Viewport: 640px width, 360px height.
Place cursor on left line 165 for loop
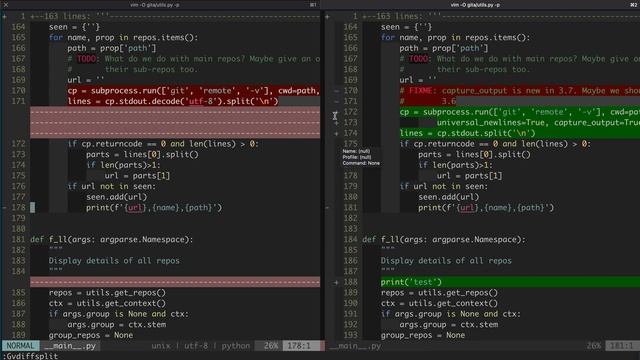click(x=123, y=38)
